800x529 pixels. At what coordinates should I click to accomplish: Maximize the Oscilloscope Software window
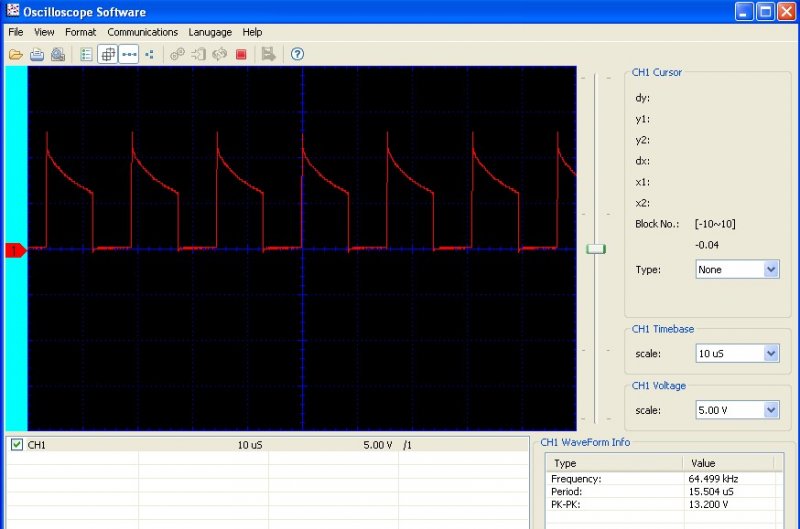[x=765, y=11]
